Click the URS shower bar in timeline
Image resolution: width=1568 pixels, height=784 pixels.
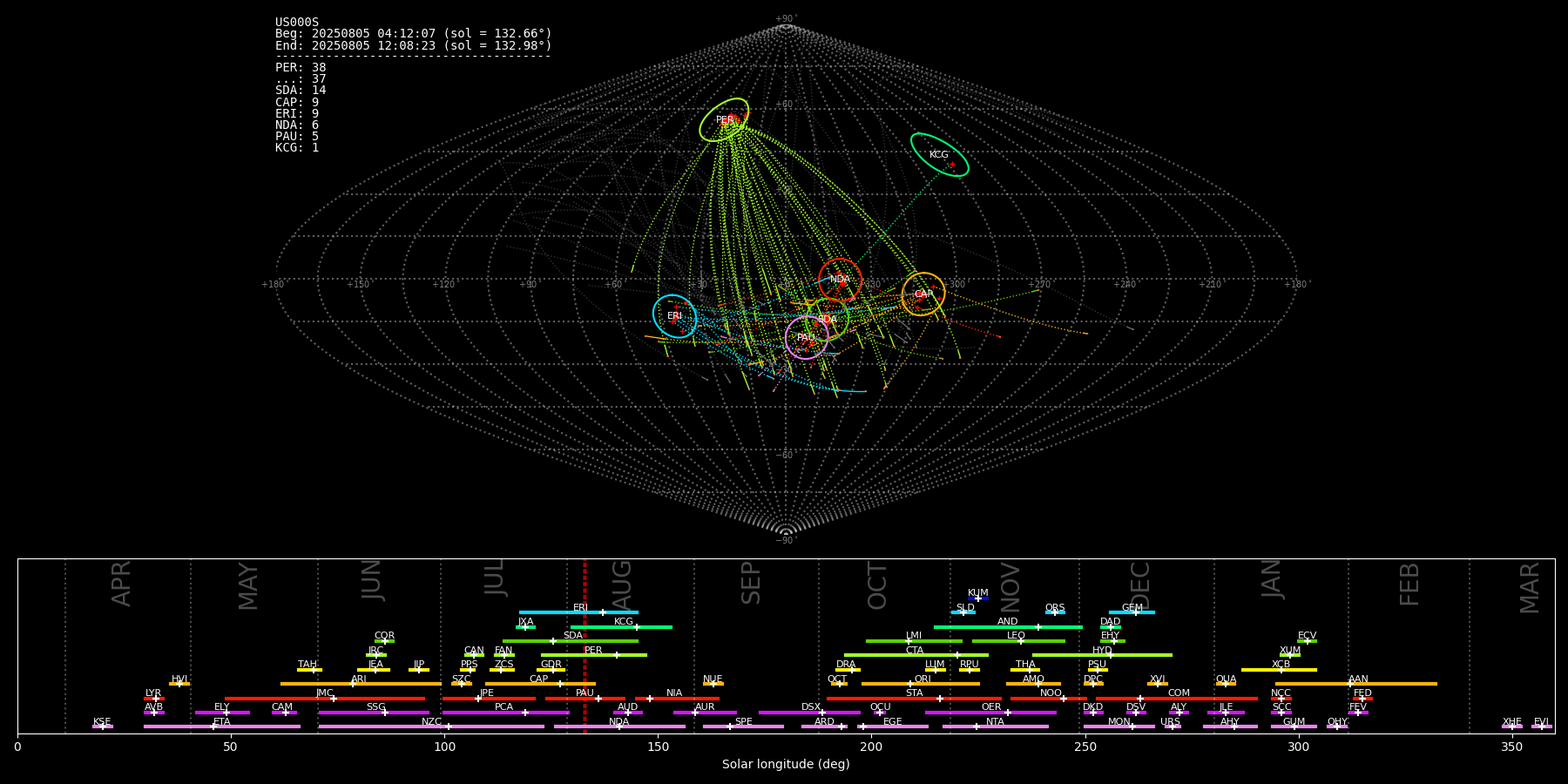tap(1173, 727)
